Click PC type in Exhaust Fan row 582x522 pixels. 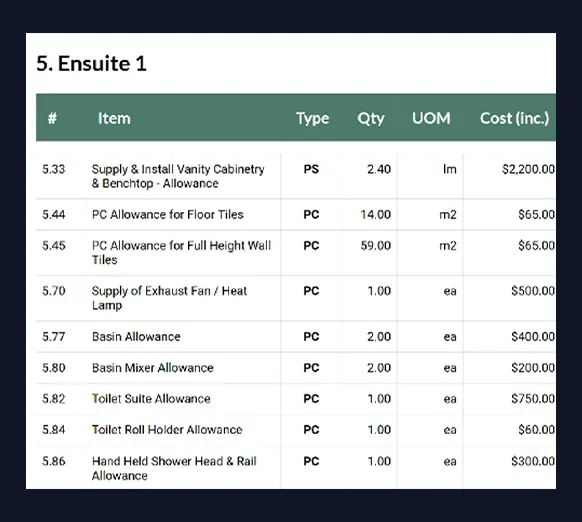point(311,291)
